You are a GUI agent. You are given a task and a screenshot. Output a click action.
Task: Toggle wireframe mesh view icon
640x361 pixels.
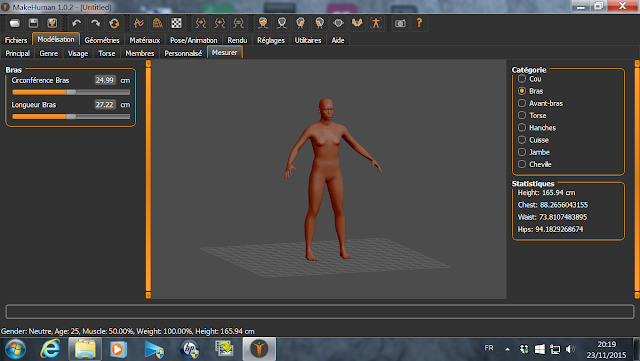tap(158, 23)
